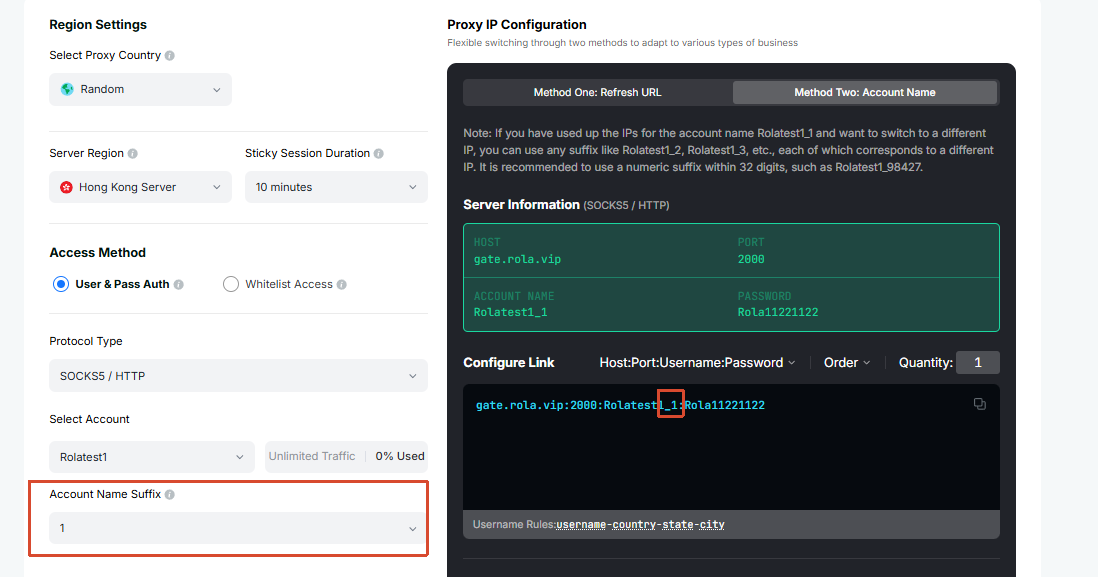Click info icon next to Whitelist Access
This screenshot has width=1098, height=577.
coord(342,284)
